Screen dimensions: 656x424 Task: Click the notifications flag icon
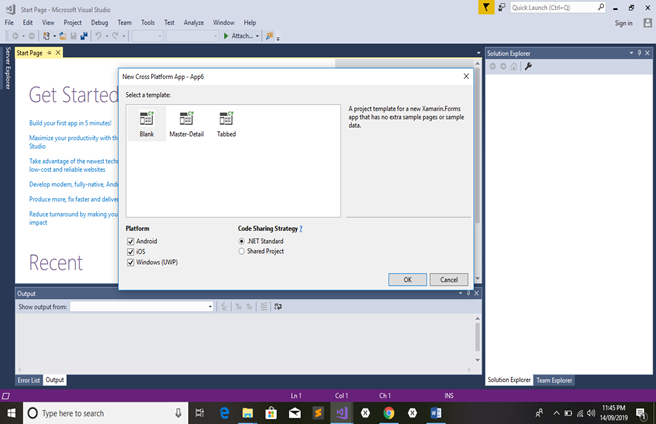pyautogui.click(x=486, y=7)
